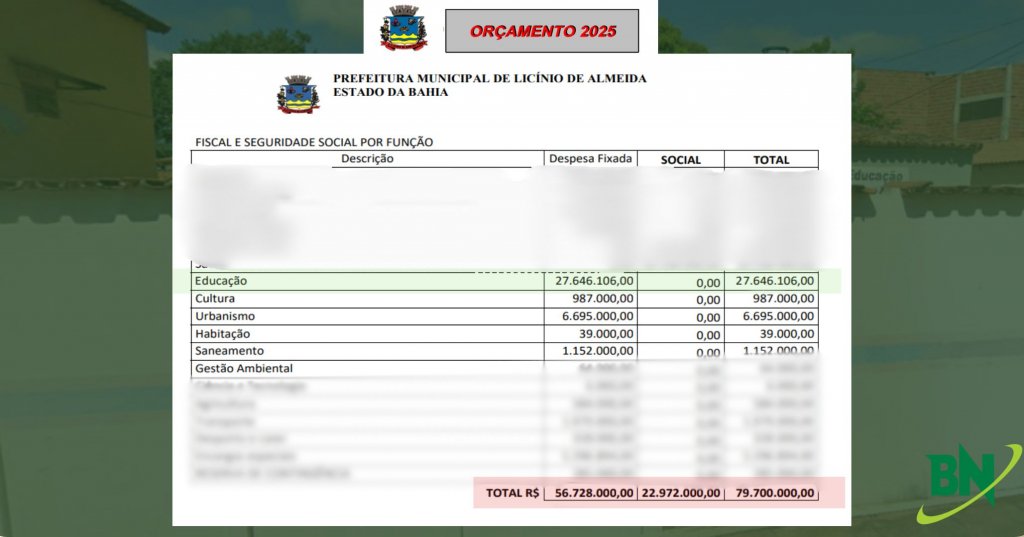Select the SOCIAL column header
The width and height of the screenshot is (1024, 537).
[x=680, y=160]
